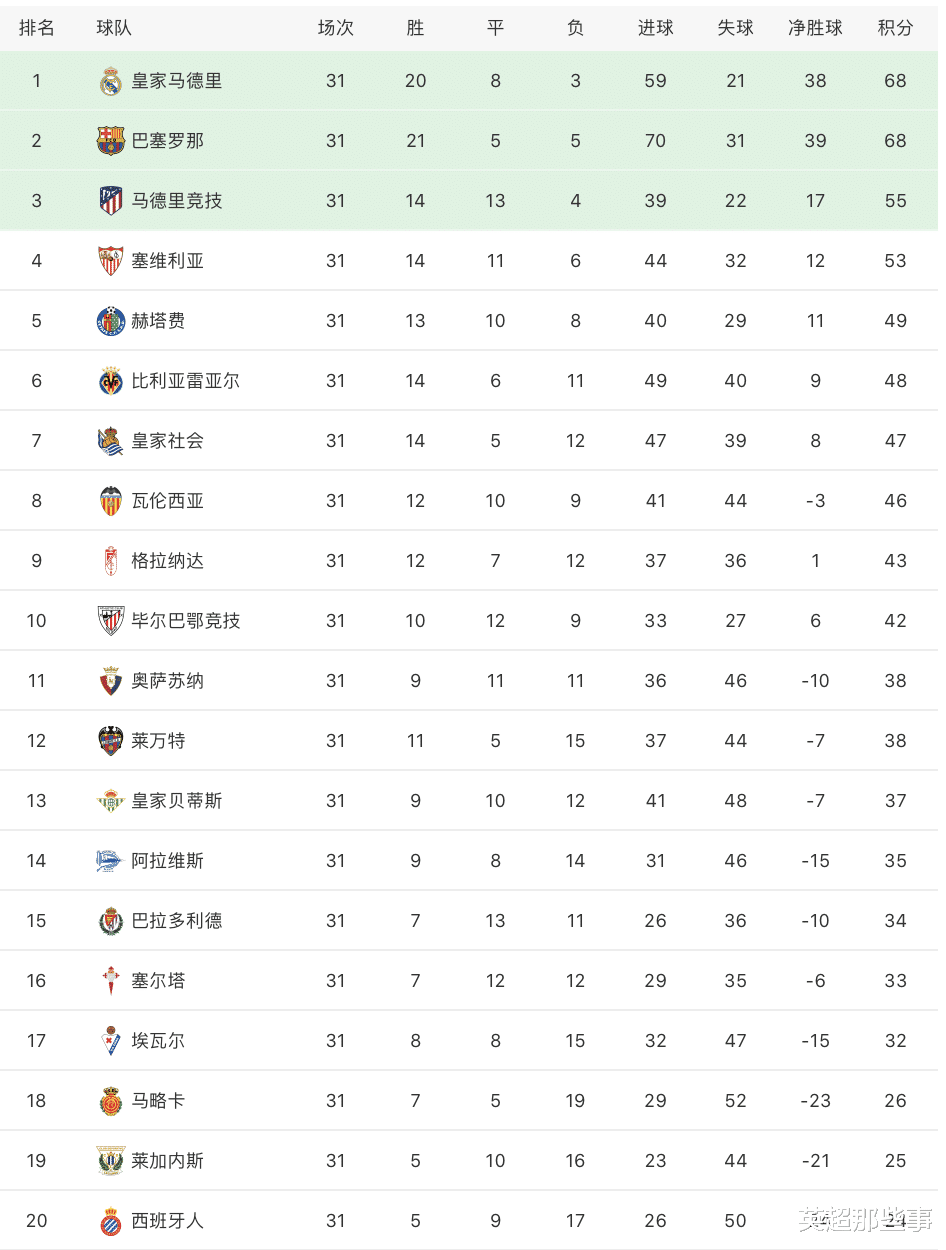The image size is (946, 1250).
Task: Click the Mallorca club crest
Action: coord(110,1101)
